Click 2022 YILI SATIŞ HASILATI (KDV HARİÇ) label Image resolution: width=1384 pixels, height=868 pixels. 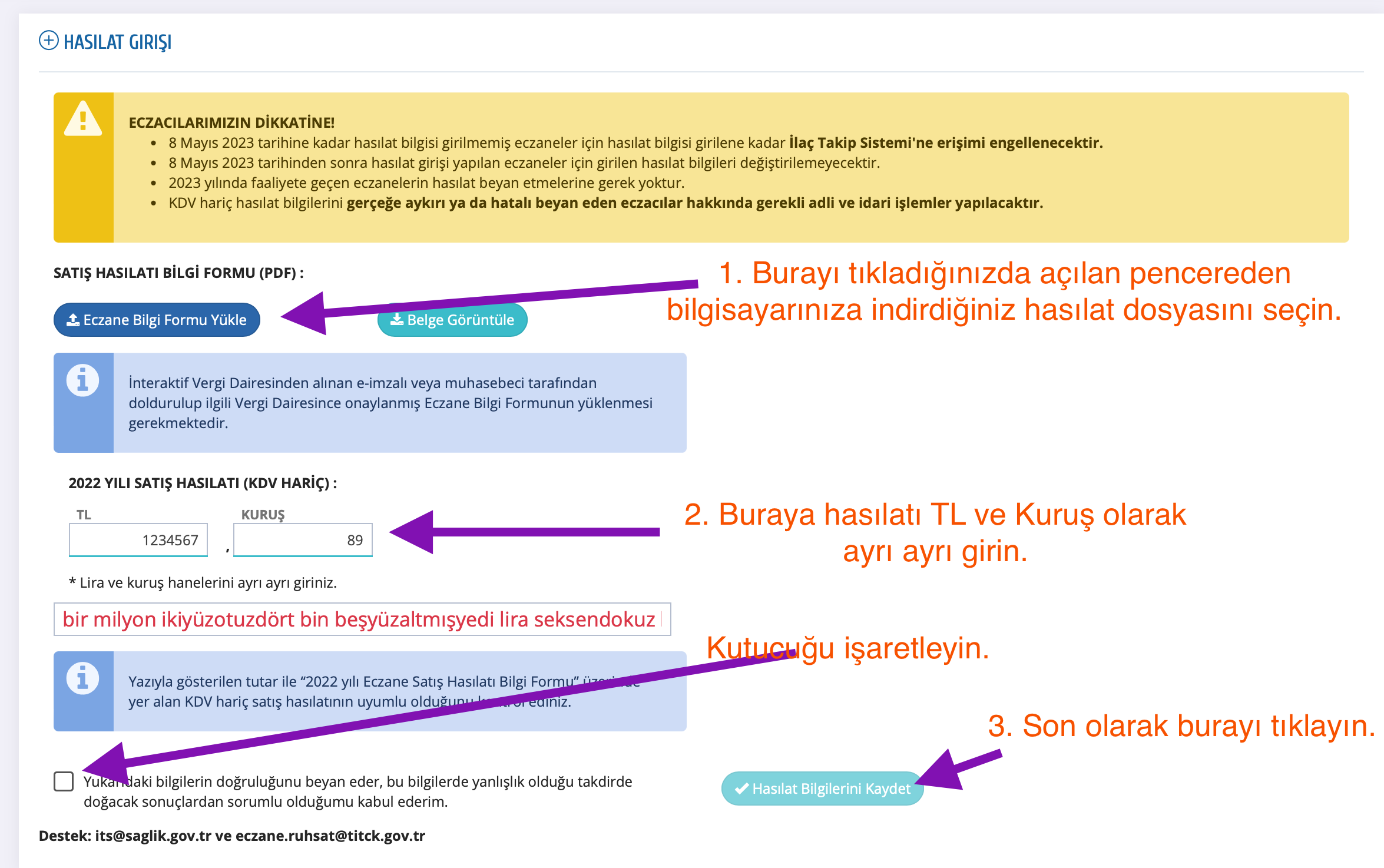point(203,483)
